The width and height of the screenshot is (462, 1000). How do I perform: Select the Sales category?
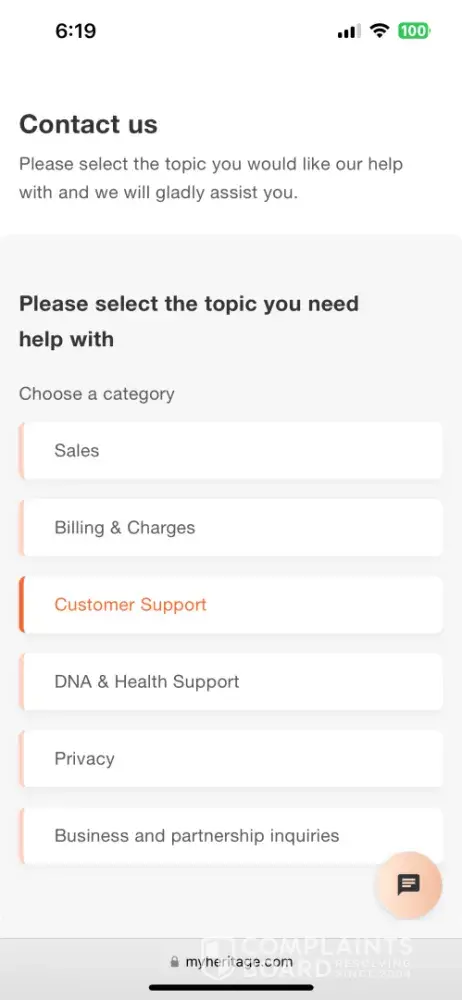pos(230,450)
